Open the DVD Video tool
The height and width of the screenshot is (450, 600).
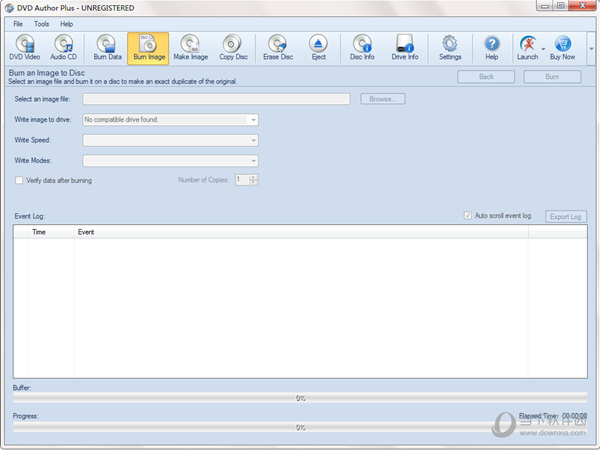coord(24,48)
